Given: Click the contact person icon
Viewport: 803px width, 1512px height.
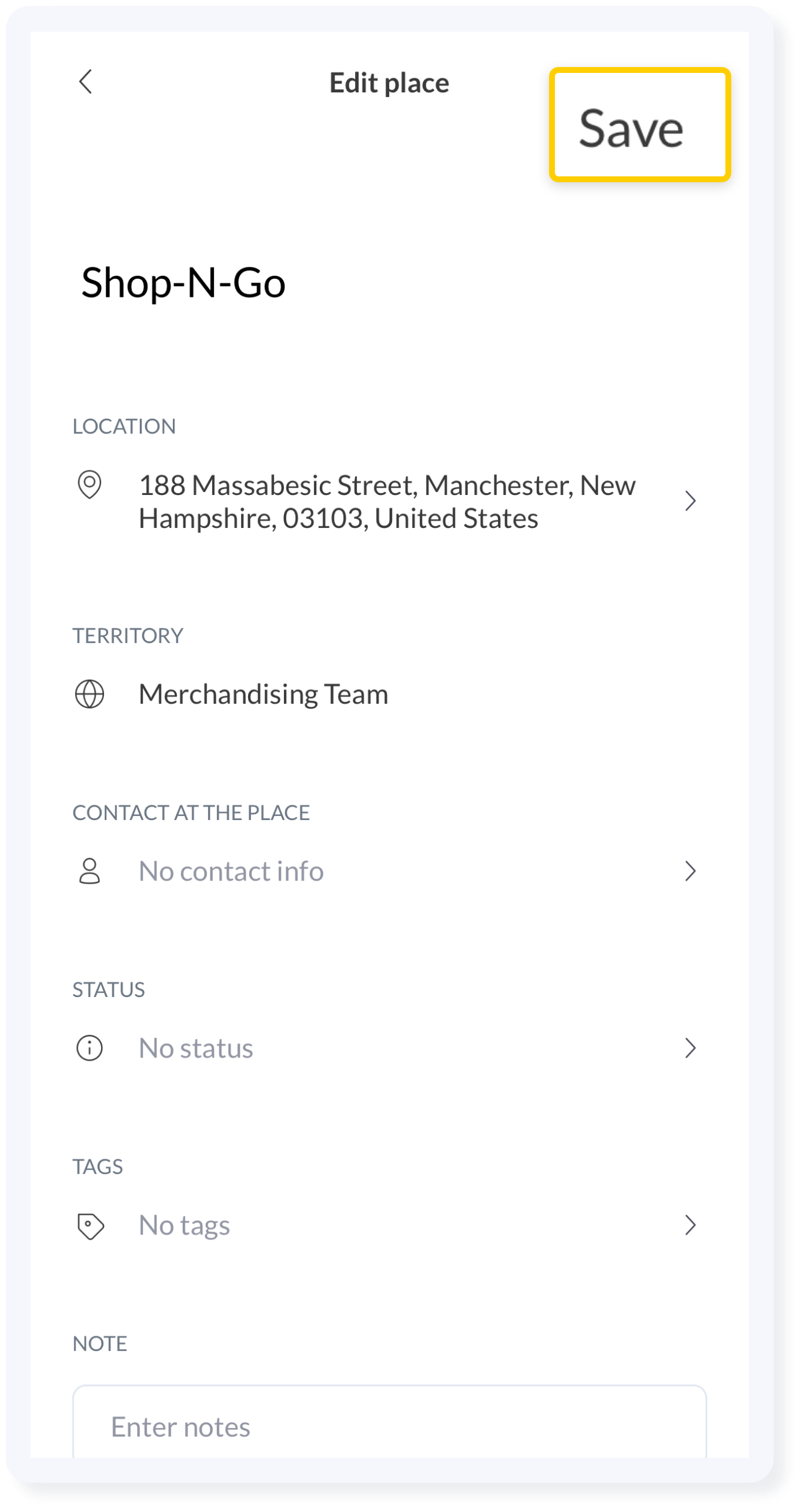Looking at the screenshot, I should click(89, 872).
